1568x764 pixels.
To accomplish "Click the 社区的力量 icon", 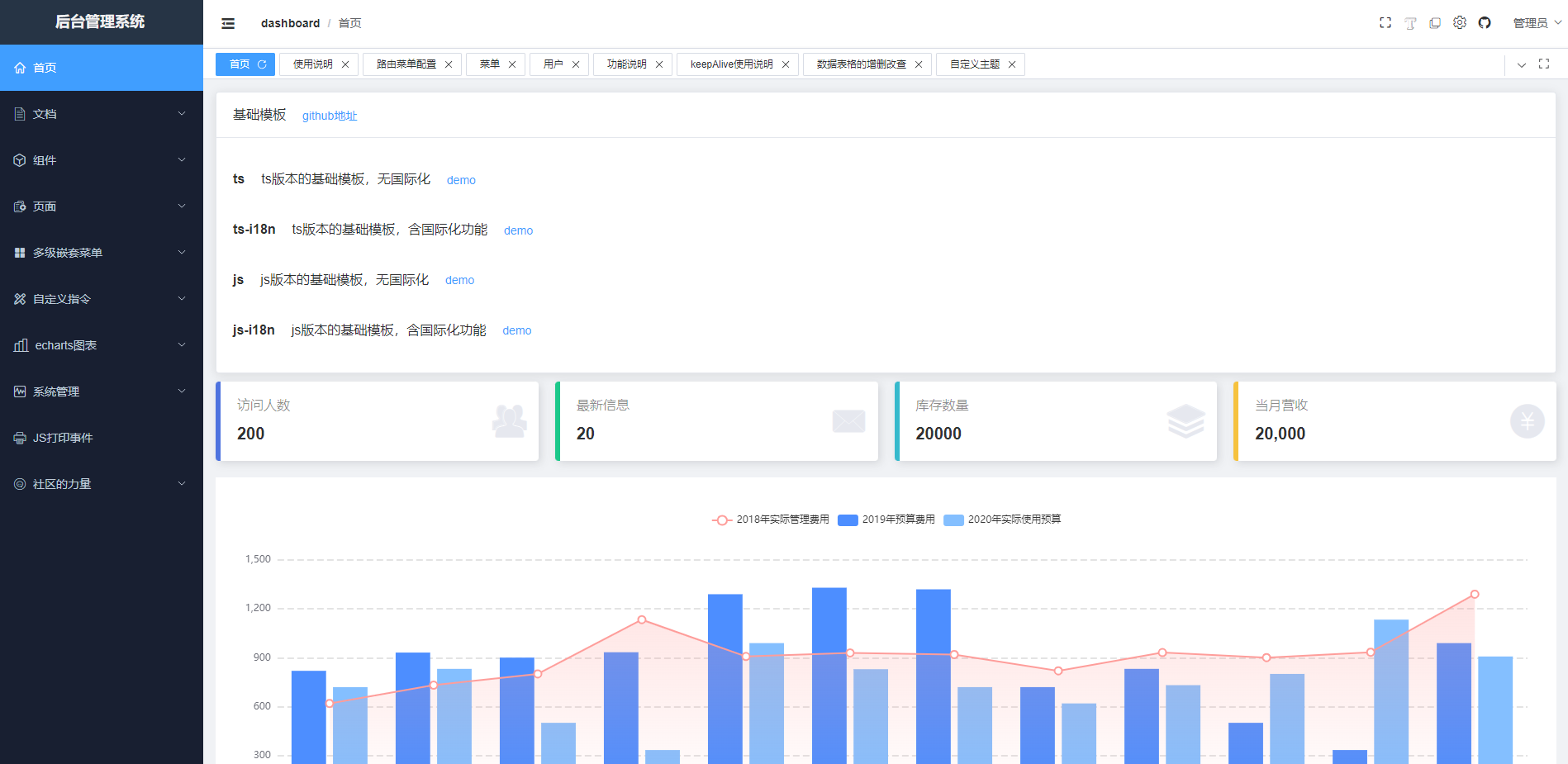I will point(20,484).
